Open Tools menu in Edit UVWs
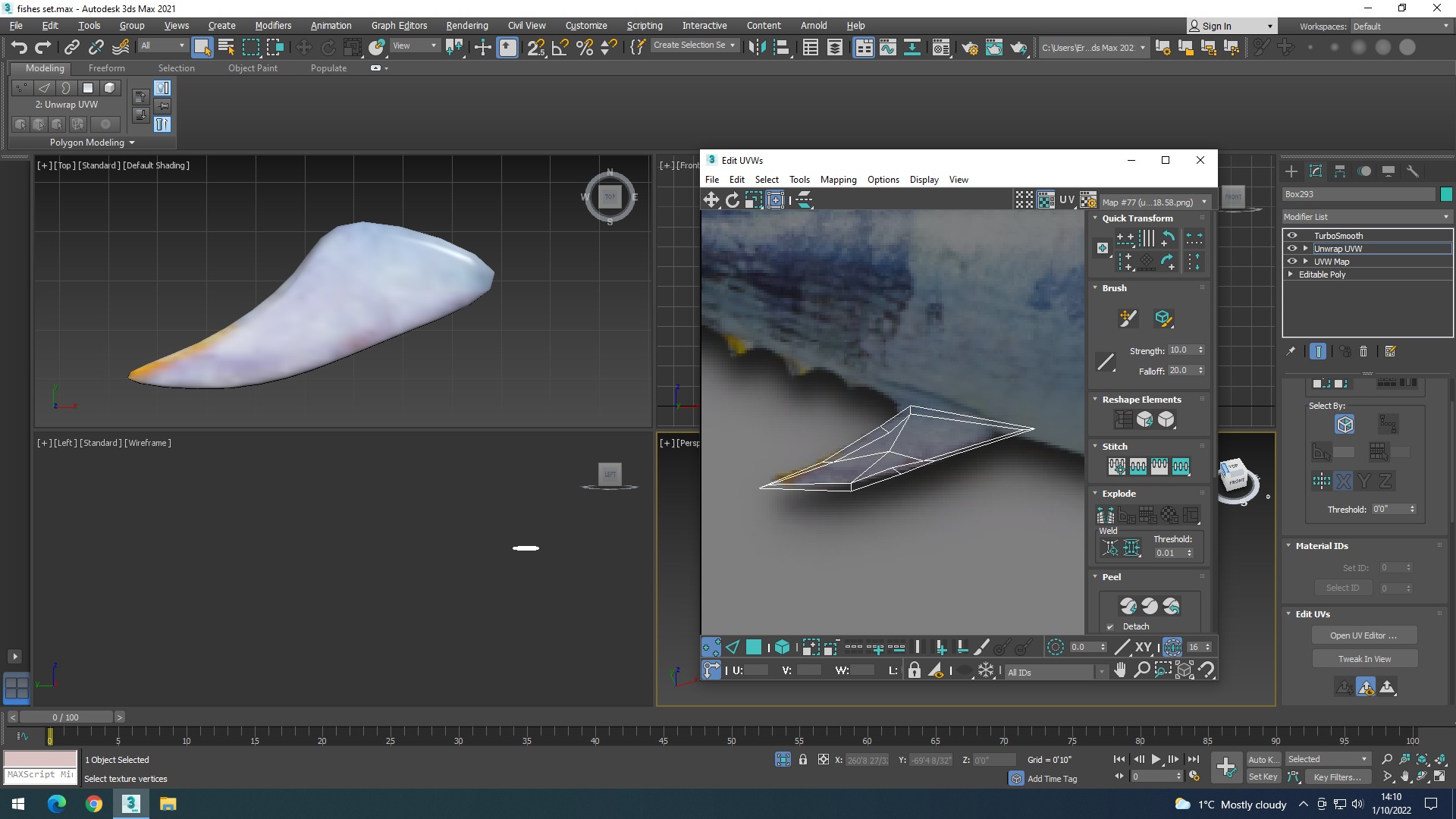Viewport: 1456px width, 819px height. tap(799, 180)
